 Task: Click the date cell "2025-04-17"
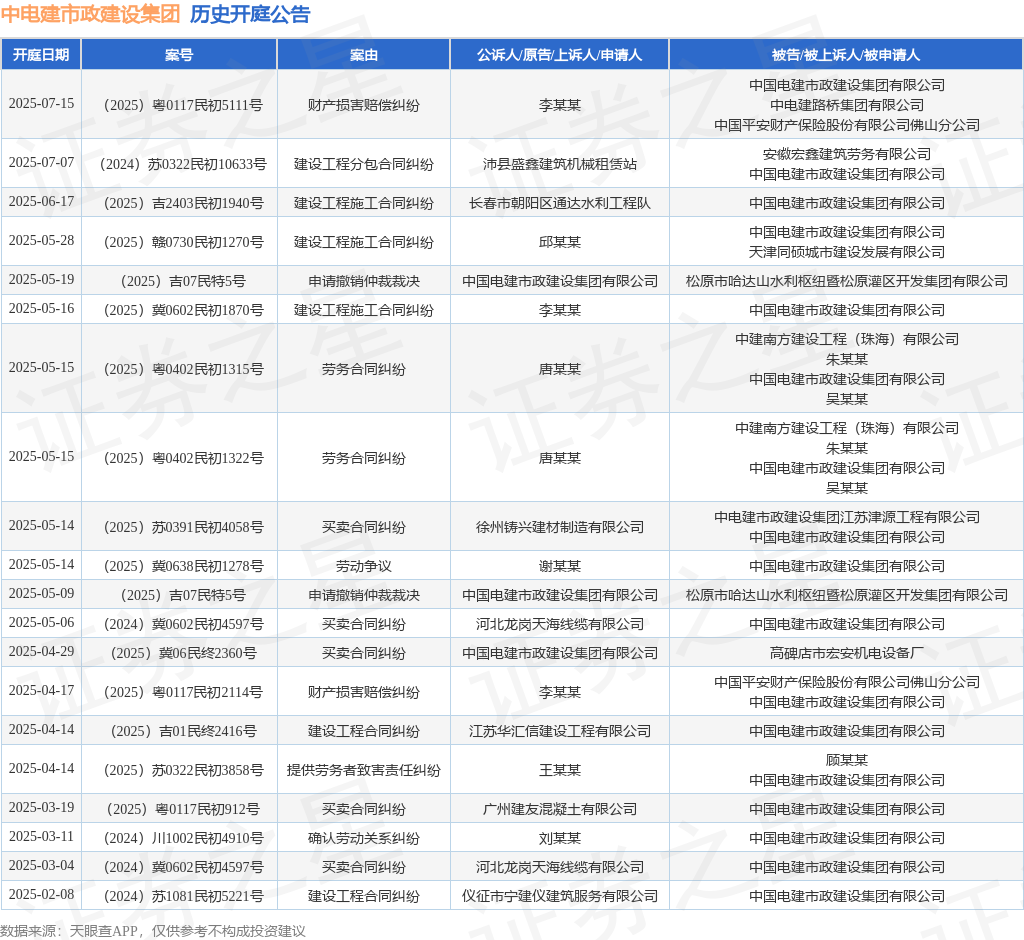pos(41,690)
